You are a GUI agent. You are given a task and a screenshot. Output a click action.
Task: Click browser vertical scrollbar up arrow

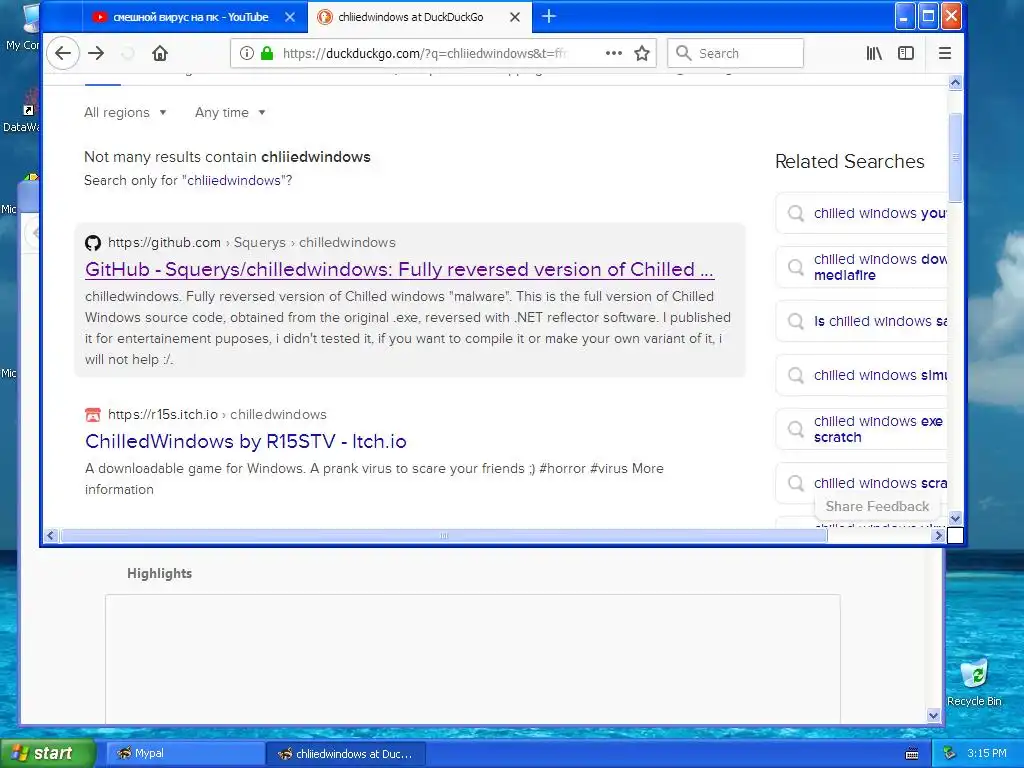click(955, 83)
